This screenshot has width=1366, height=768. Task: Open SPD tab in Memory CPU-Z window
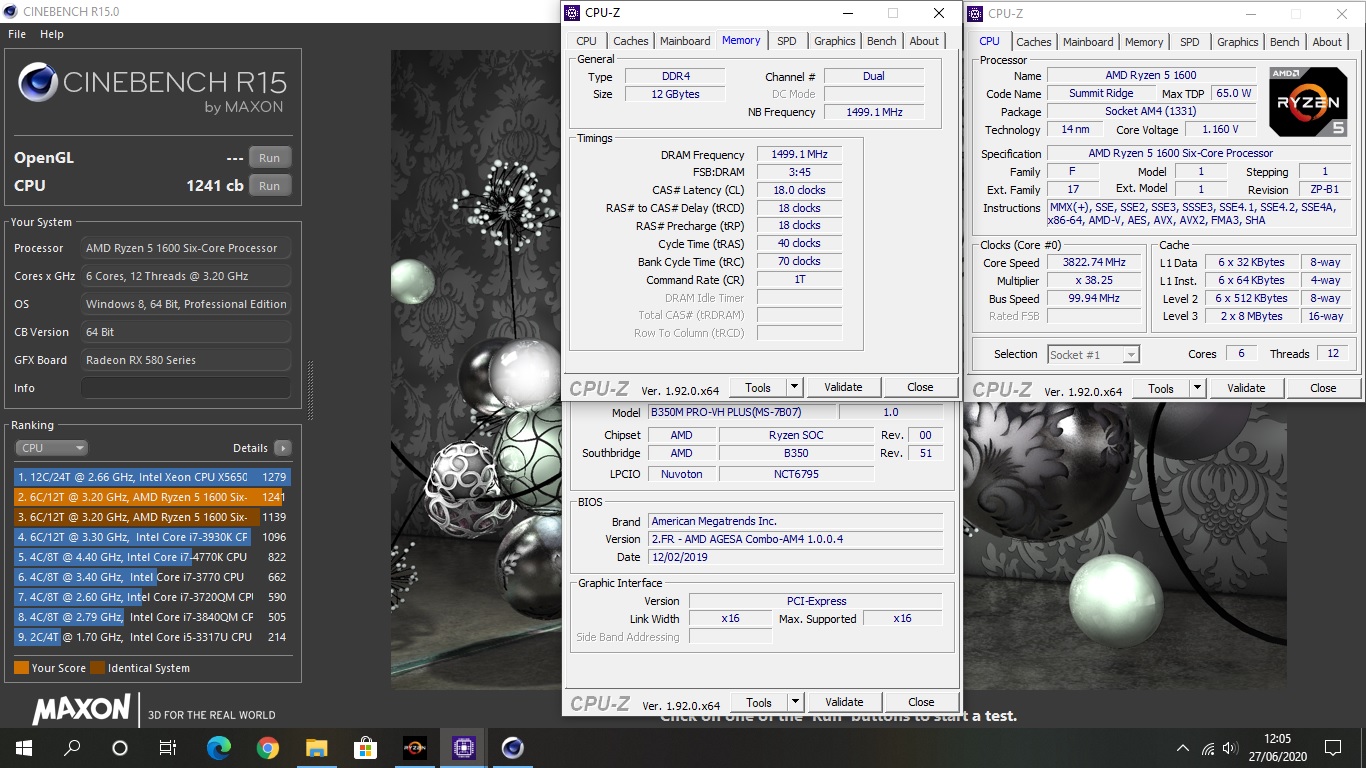pos(787,41)
